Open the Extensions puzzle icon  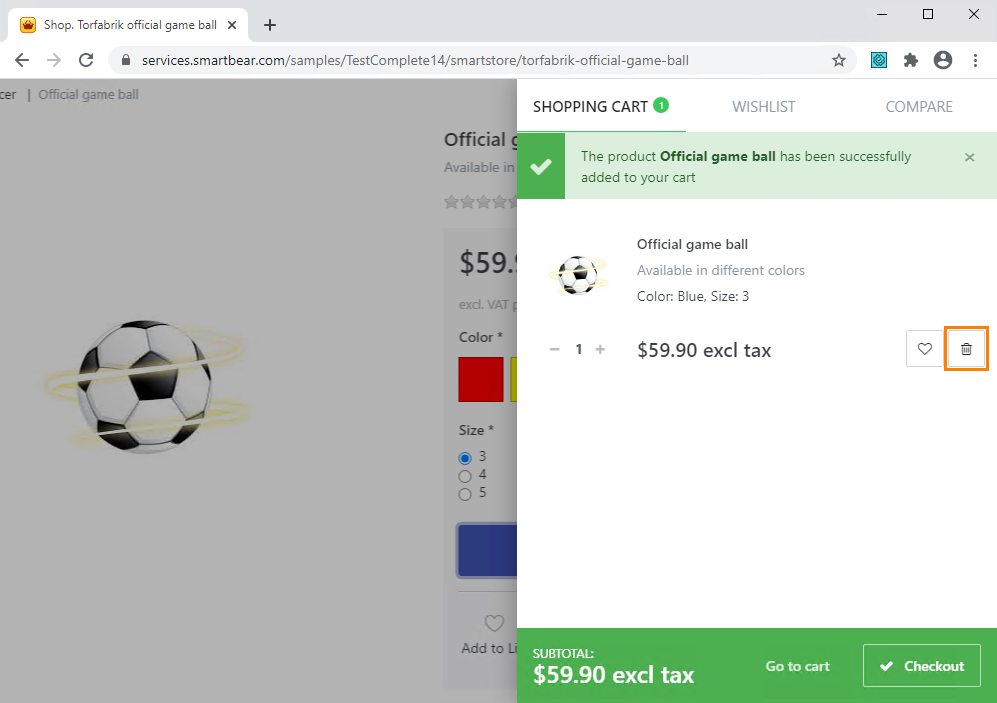[910, 60]
